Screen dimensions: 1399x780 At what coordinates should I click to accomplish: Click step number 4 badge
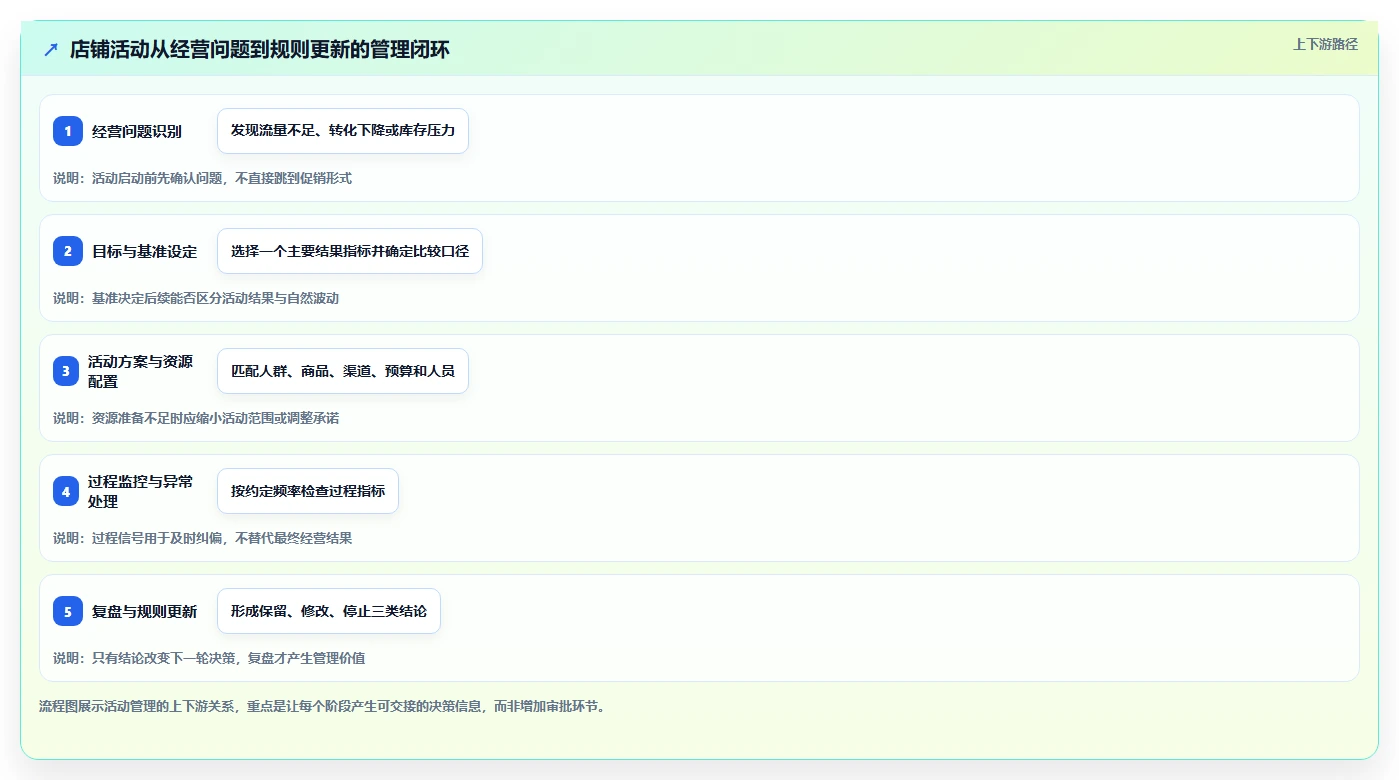(68, 491)
